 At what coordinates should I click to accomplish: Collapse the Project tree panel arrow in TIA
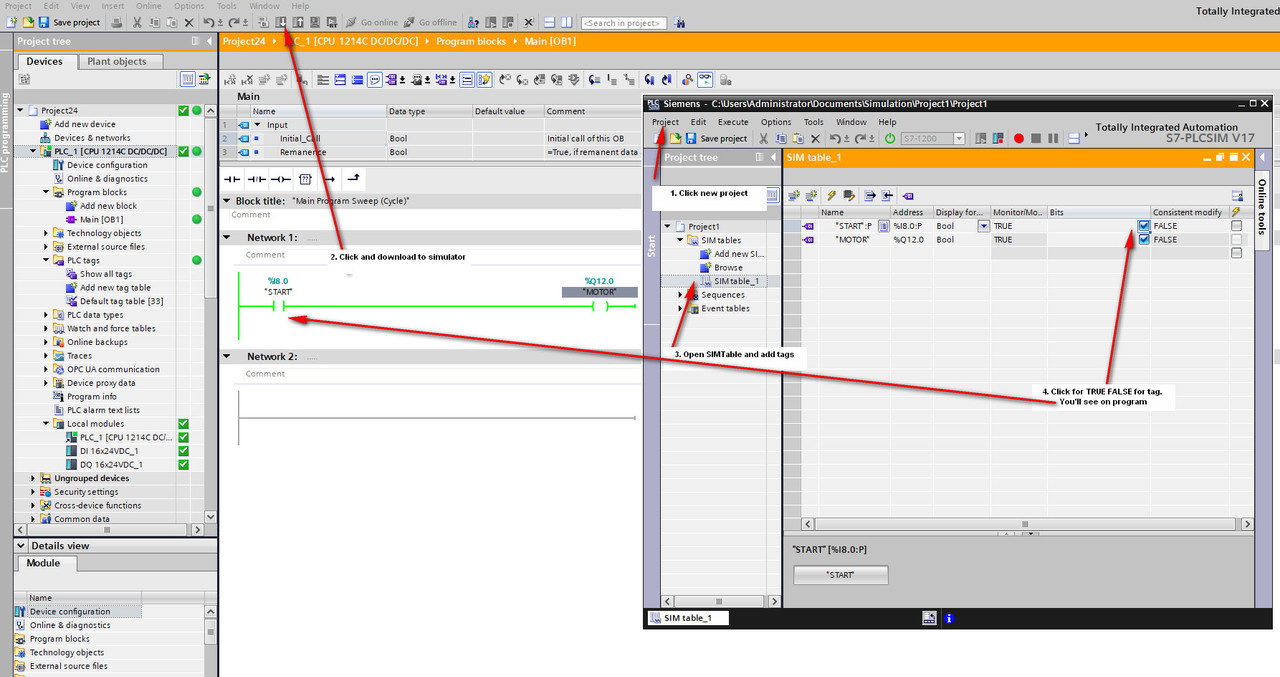tap(209, 41)
